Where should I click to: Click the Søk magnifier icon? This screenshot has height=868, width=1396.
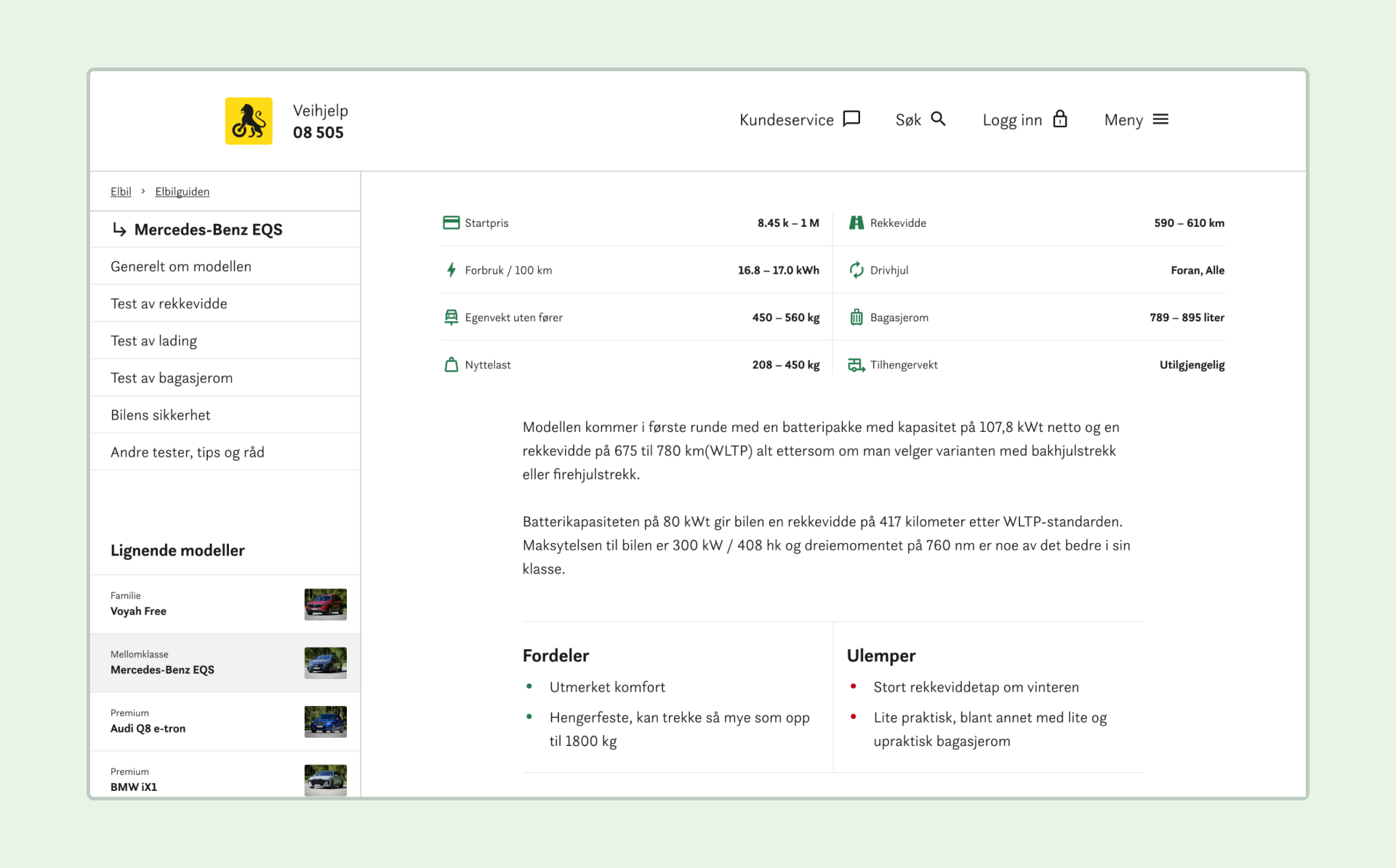pos(938,119)
